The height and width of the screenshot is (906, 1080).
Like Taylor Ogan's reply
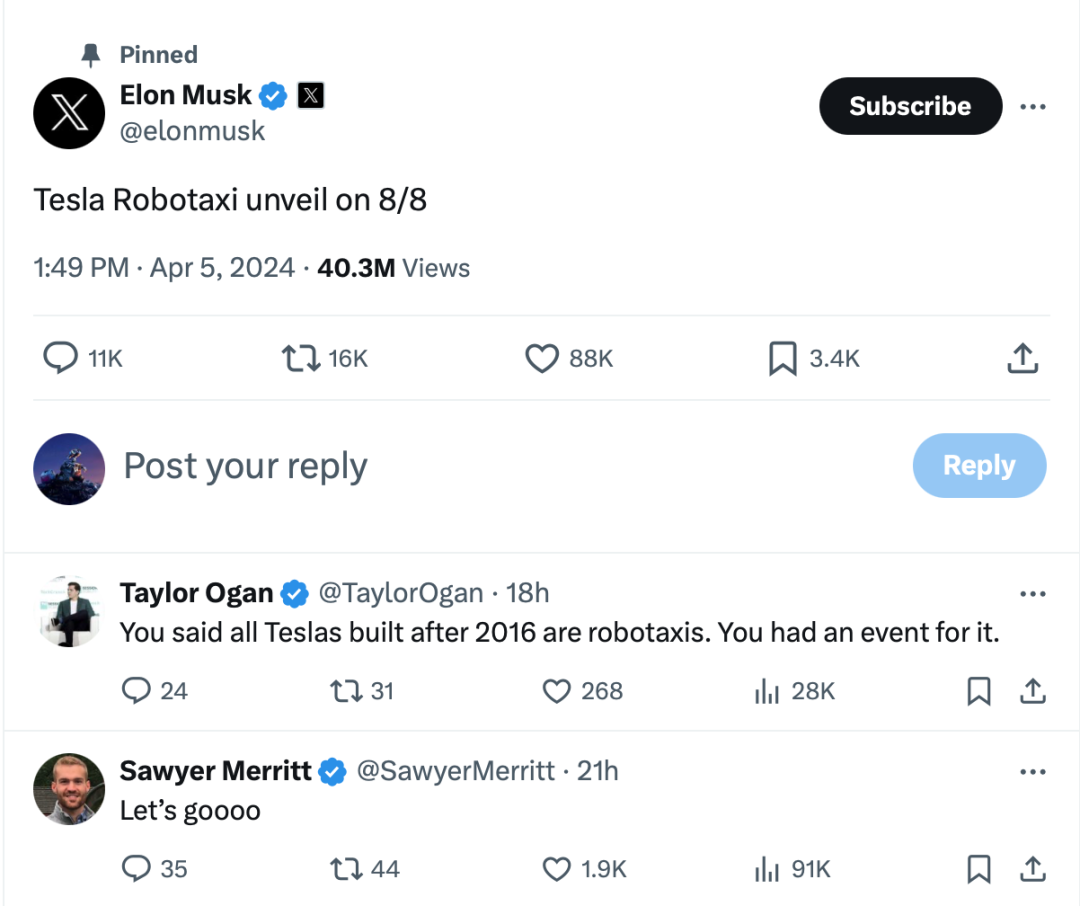click(x=556, y=691)
